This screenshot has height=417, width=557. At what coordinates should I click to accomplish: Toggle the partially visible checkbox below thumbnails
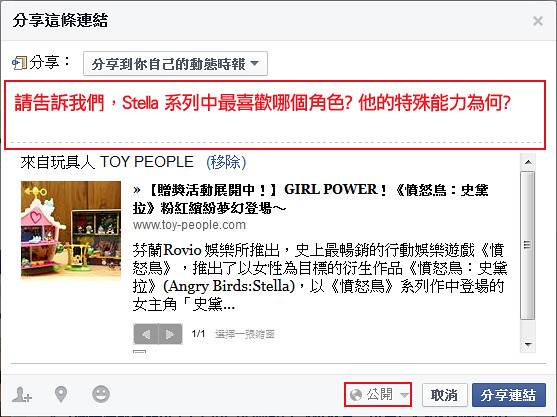pyautogui.click(x=139, y=352)
